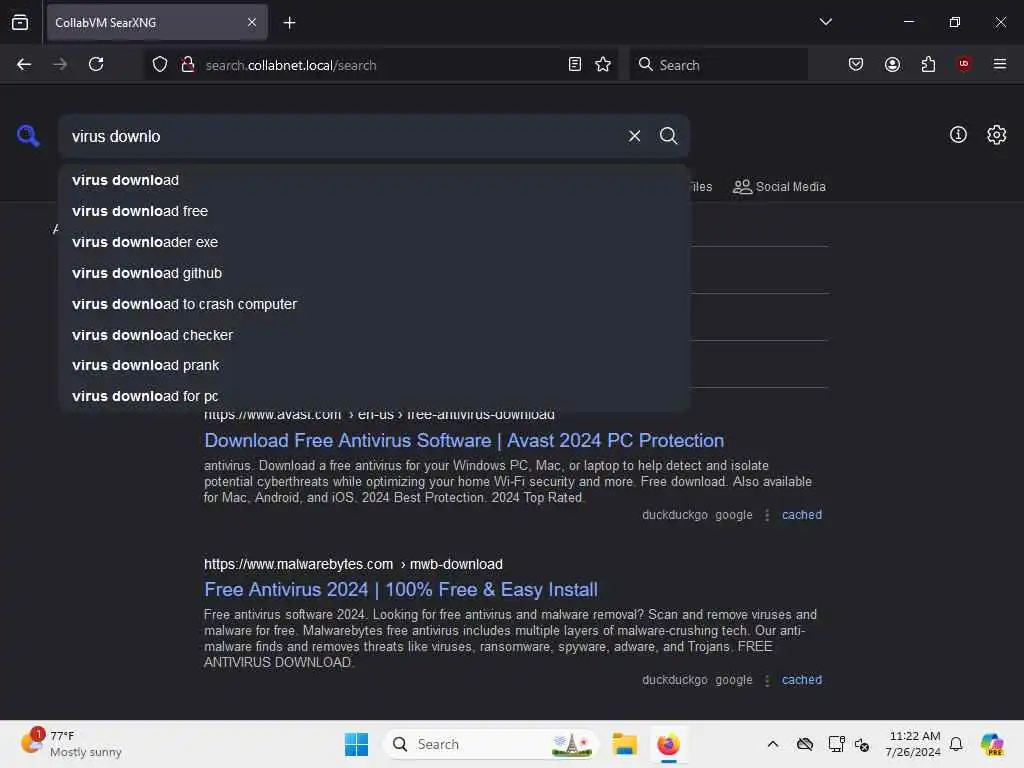Open the weather widget showing 77°F

point(71,744)
